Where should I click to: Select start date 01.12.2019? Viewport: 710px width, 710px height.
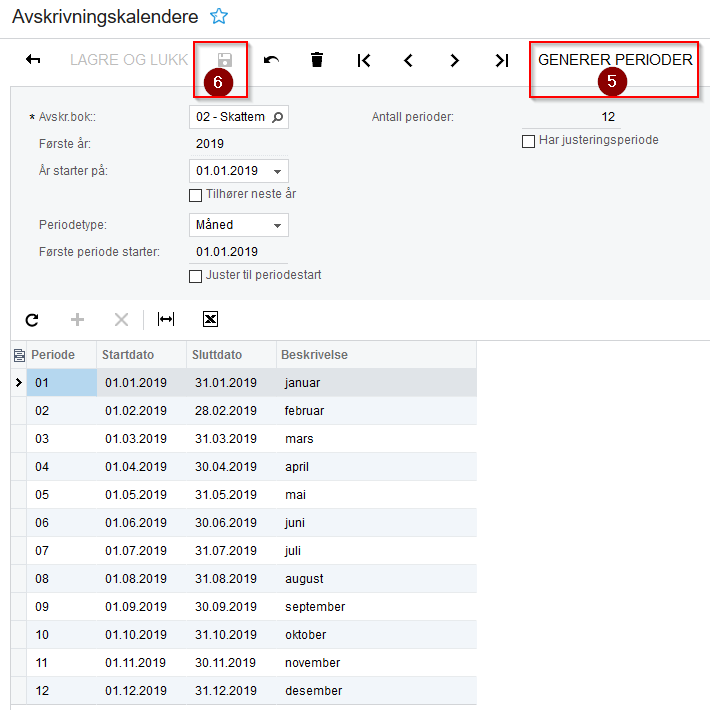[x=141, y=691]
